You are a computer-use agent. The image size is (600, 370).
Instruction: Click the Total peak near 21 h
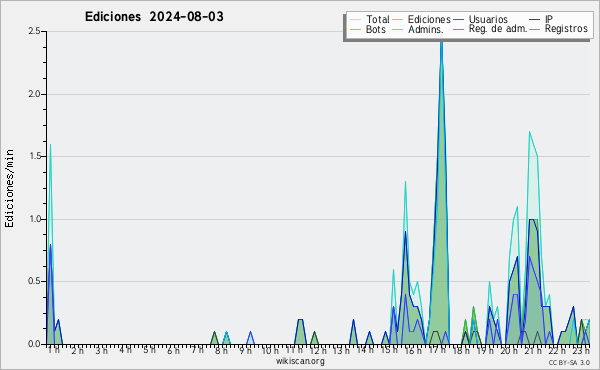pyautogui.click(x=530, y=132)
